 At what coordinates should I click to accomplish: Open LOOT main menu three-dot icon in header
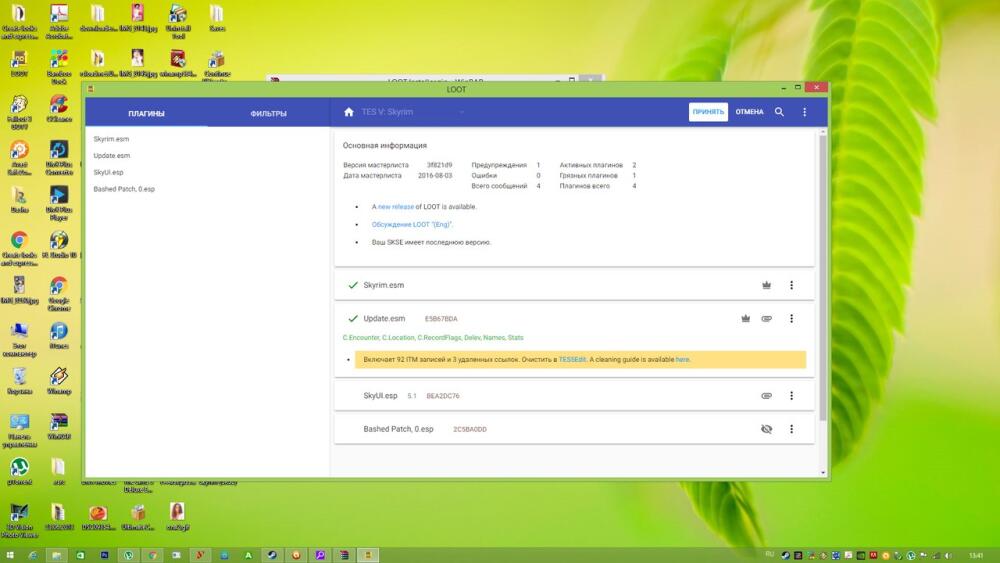pyautogui.click(x=804, y=112)
